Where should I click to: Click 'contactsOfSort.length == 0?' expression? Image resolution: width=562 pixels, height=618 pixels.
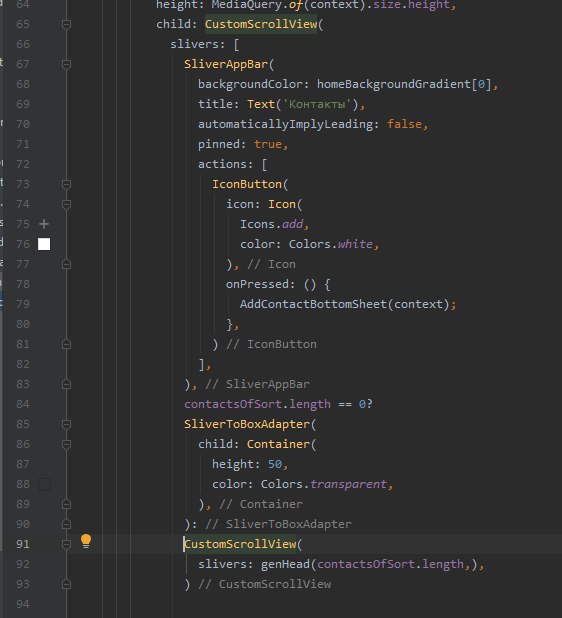tap(278, 404)
